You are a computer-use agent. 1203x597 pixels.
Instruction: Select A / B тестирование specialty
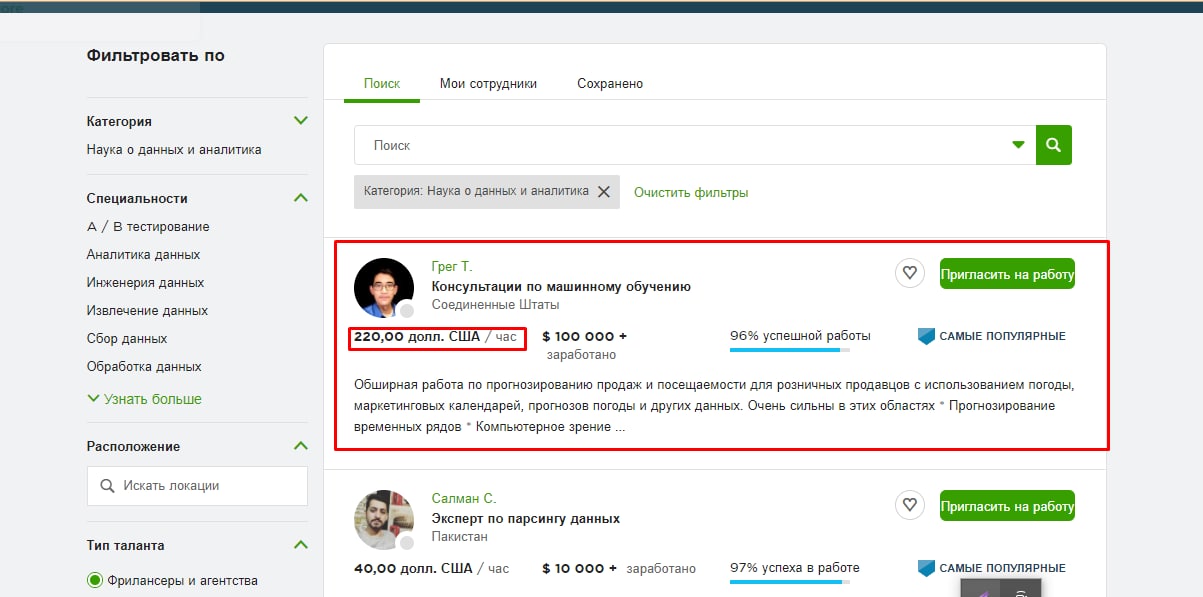coord(148,227)
